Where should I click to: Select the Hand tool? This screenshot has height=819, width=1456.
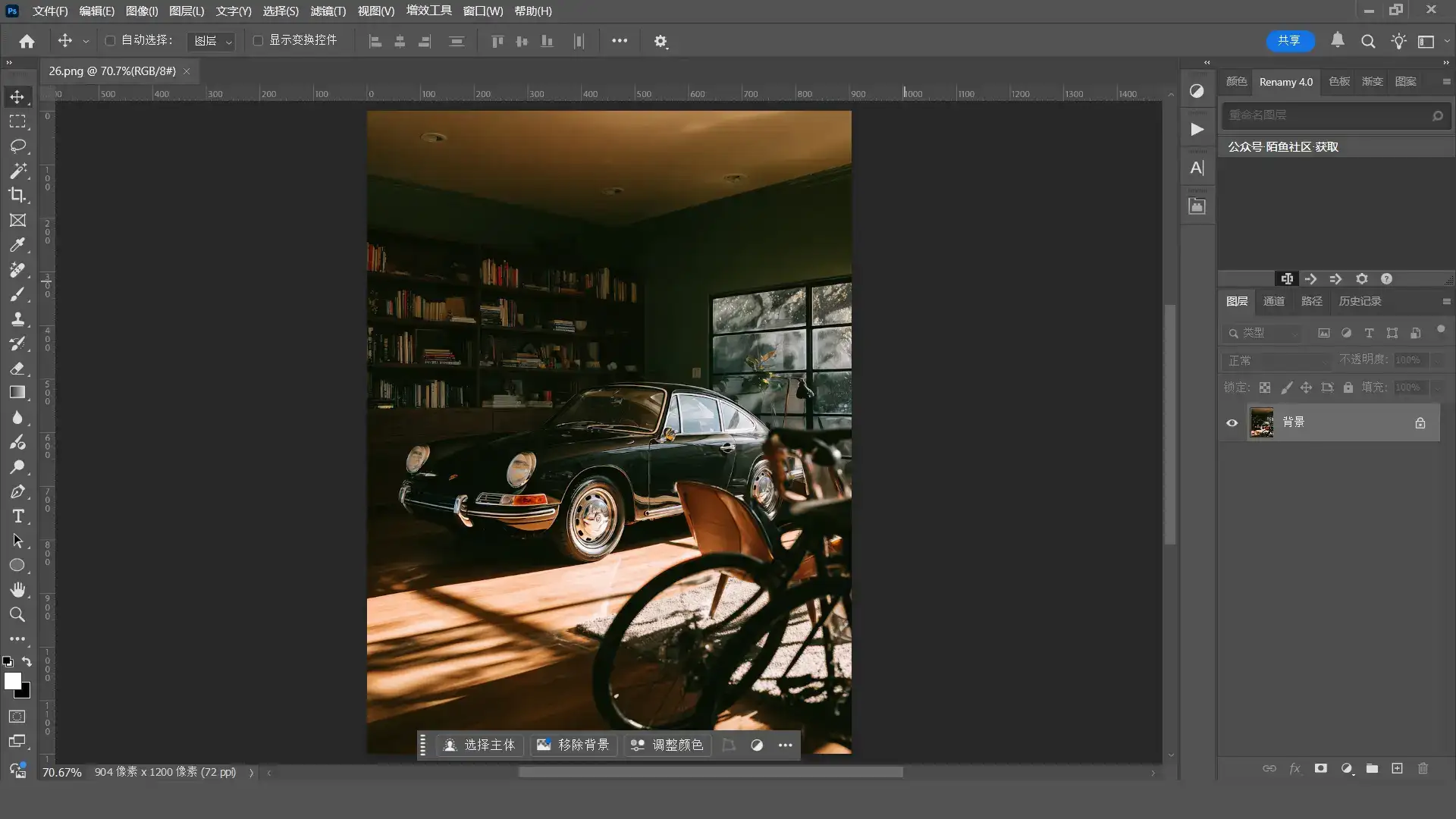coord(17,590)
